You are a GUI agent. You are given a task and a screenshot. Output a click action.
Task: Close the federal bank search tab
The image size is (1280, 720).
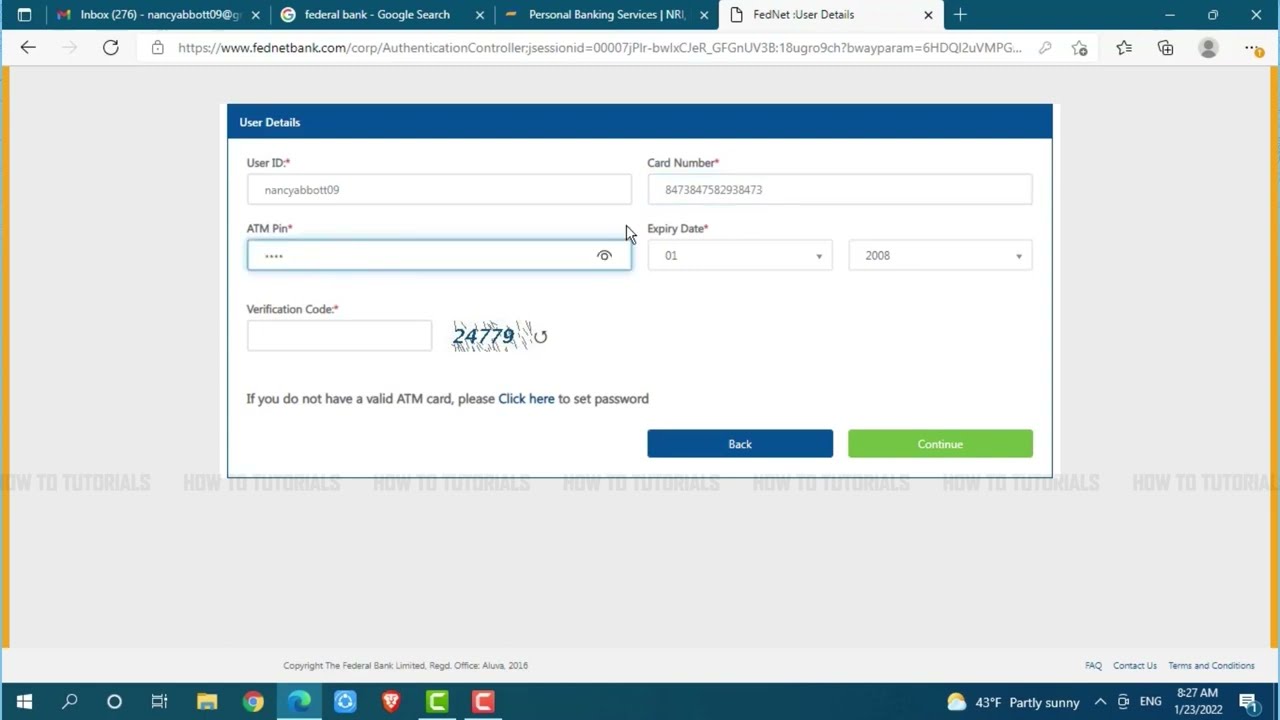tap(480, 15)
